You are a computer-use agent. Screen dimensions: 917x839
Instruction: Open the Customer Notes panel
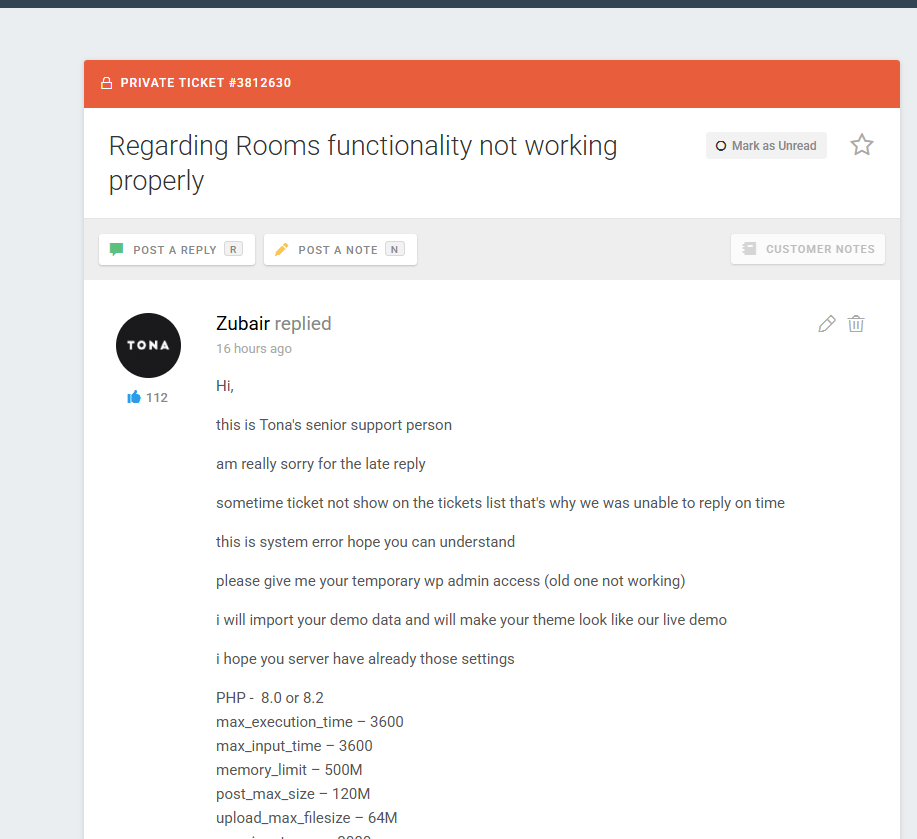click(808, 249)
